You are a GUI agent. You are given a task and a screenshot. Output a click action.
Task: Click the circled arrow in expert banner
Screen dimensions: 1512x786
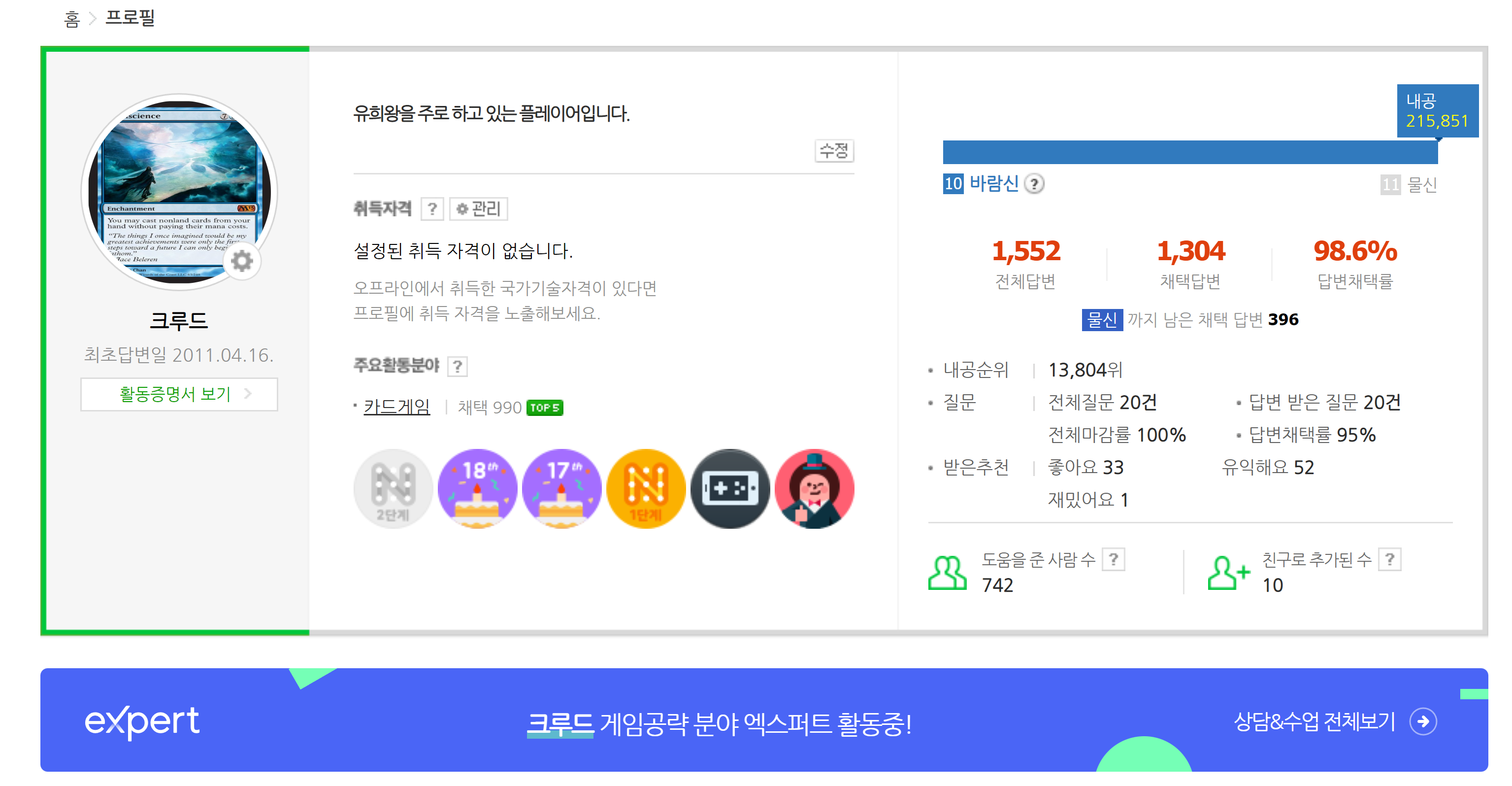point(1423,721)
